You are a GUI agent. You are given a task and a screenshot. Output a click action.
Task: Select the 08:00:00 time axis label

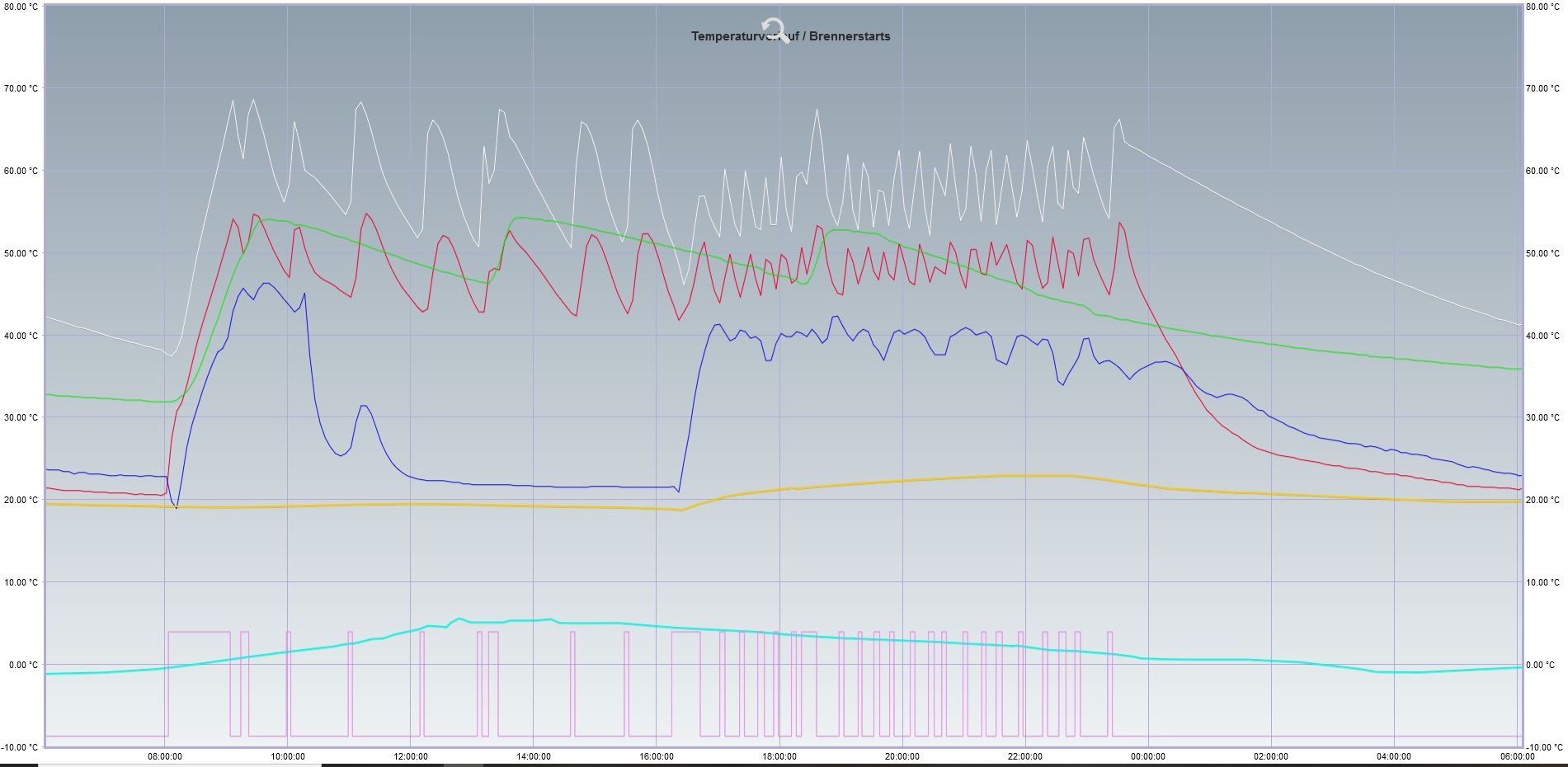[165, 756]
